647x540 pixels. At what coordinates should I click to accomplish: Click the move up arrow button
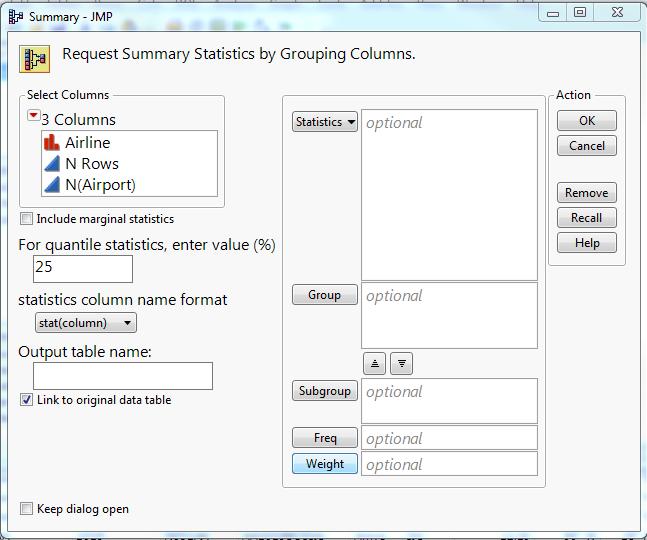point(374,364)
